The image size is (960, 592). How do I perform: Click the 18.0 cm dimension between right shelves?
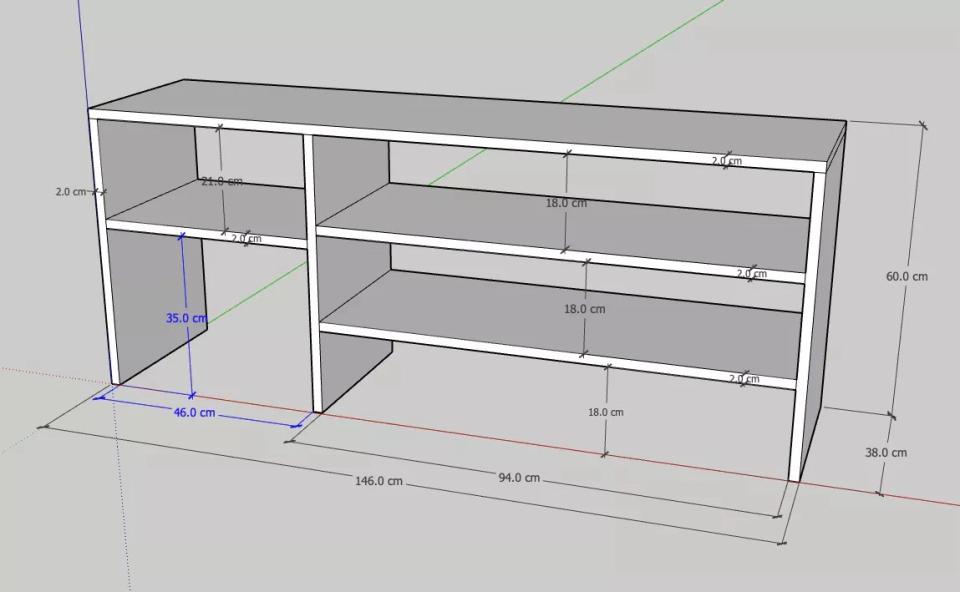click(584, 309)
